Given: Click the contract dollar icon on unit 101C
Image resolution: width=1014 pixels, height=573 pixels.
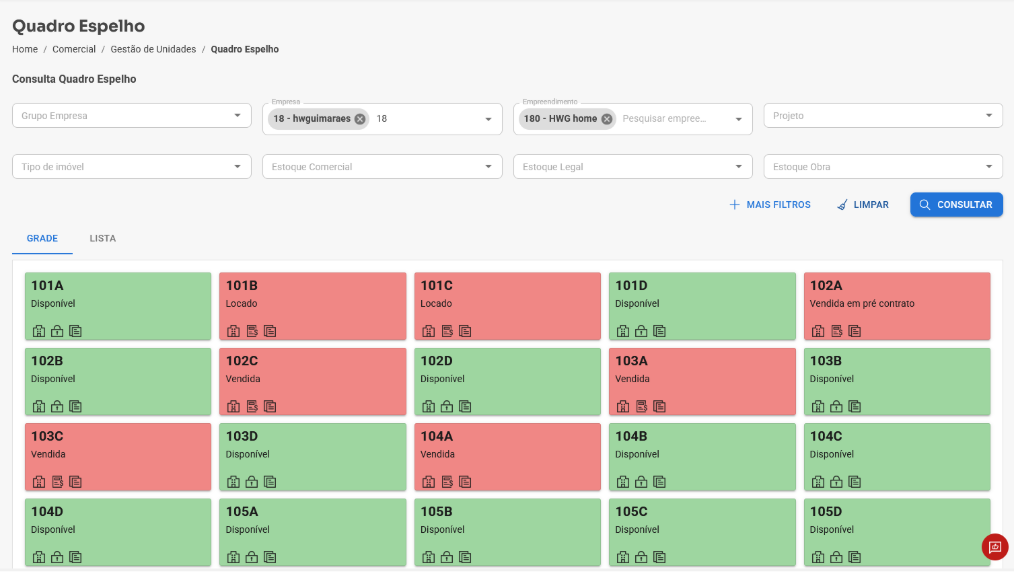Looking at the screenshot, I should (447, 331).
